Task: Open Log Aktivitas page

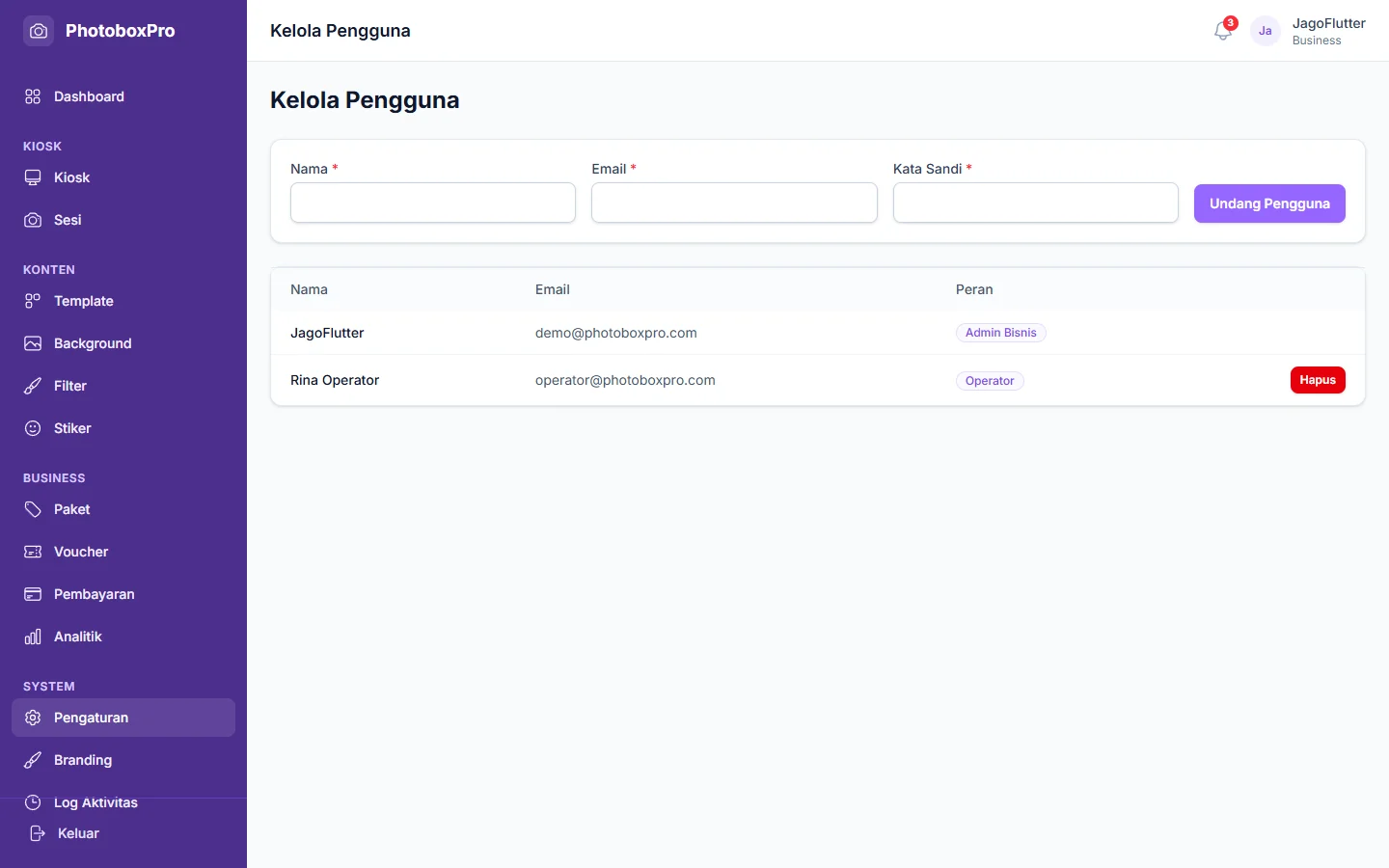Action: [x=123, y=802]
